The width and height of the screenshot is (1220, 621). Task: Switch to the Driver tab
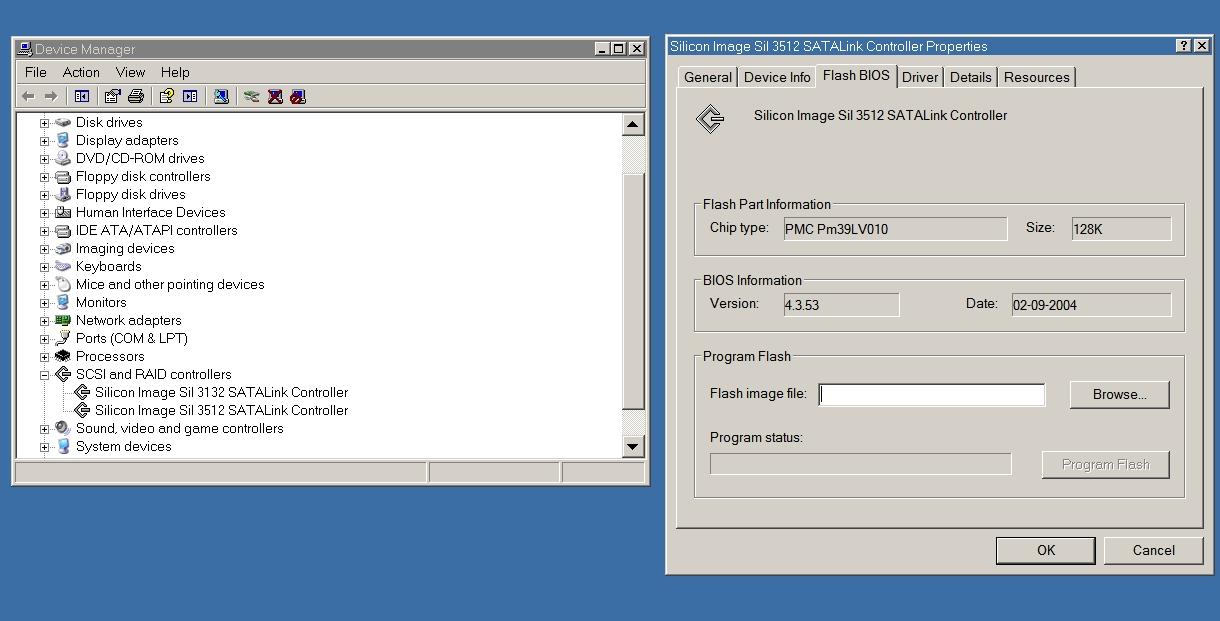coord(920,77)
